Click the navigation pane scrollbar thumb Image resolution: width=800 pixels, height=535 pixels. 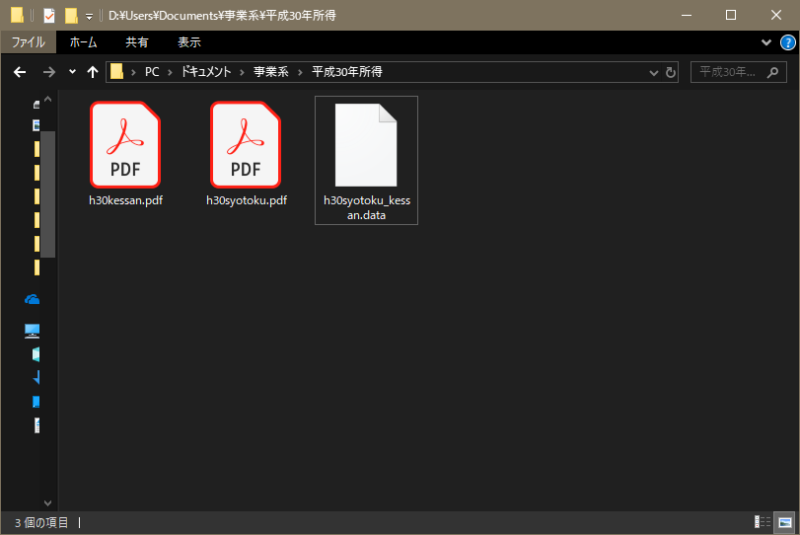tap(48, 194)
